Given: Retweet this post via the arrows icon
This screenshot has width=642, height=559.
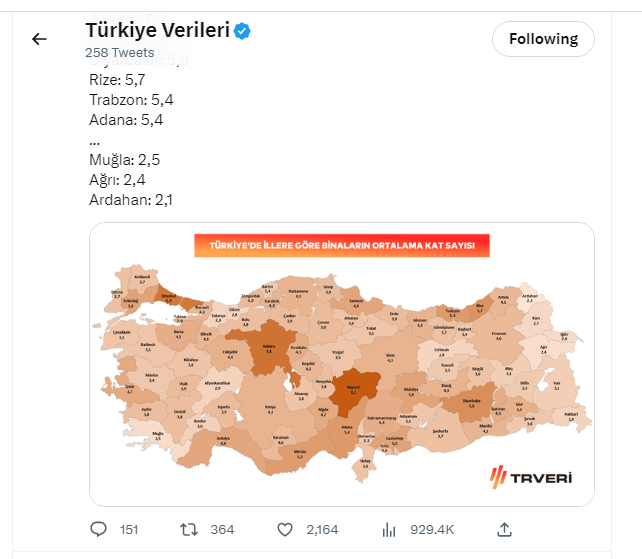Looking at the screenshot, I should 187,529.
